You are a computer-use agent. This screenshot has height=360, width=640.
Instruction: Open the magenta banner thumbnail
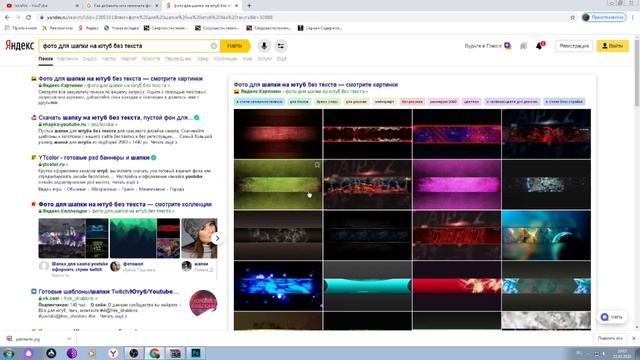click(457, 184)
